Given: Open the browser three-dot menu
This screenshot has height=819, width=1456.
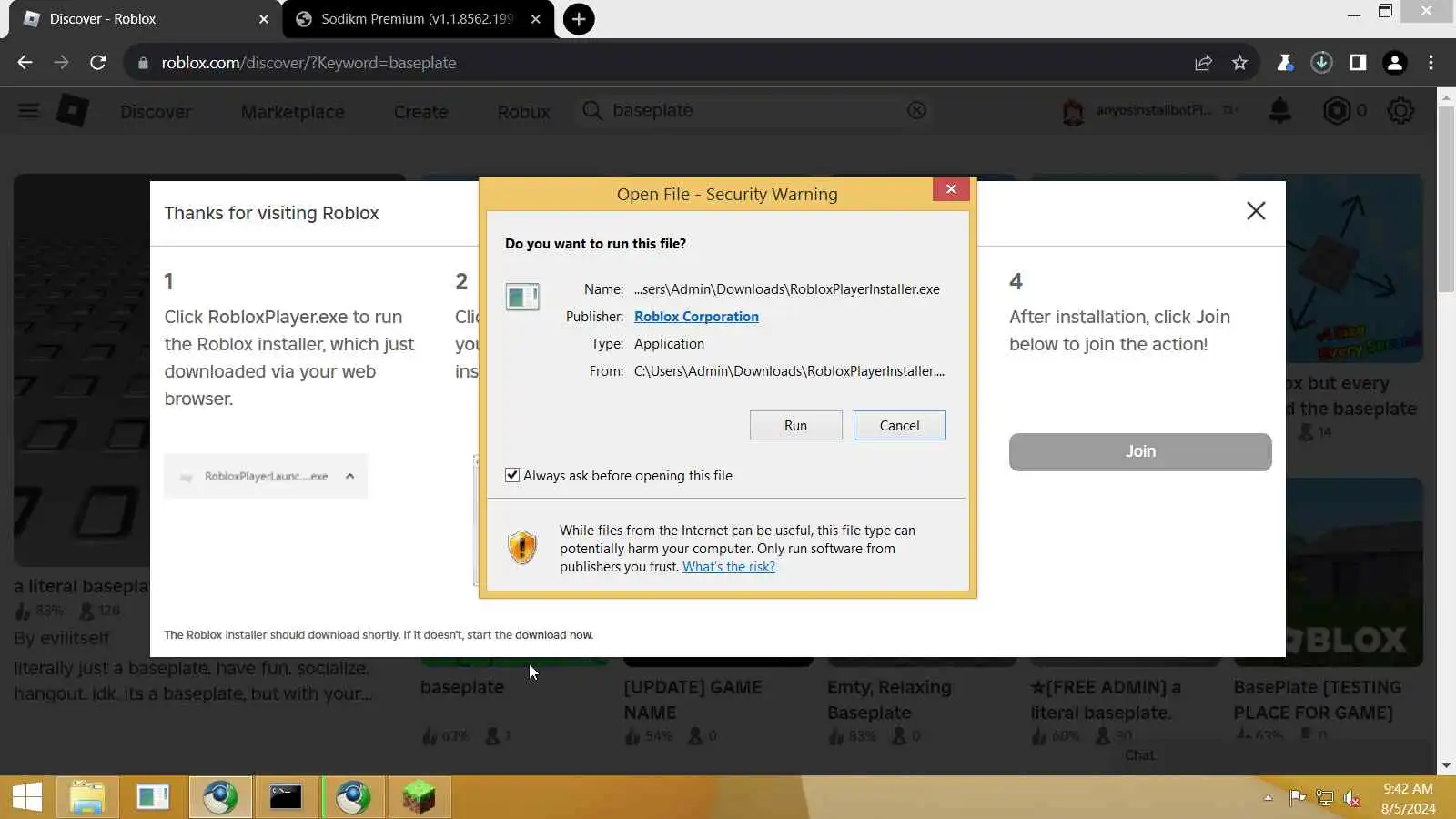Looking at the screenshot, I should coord(1431,62).
